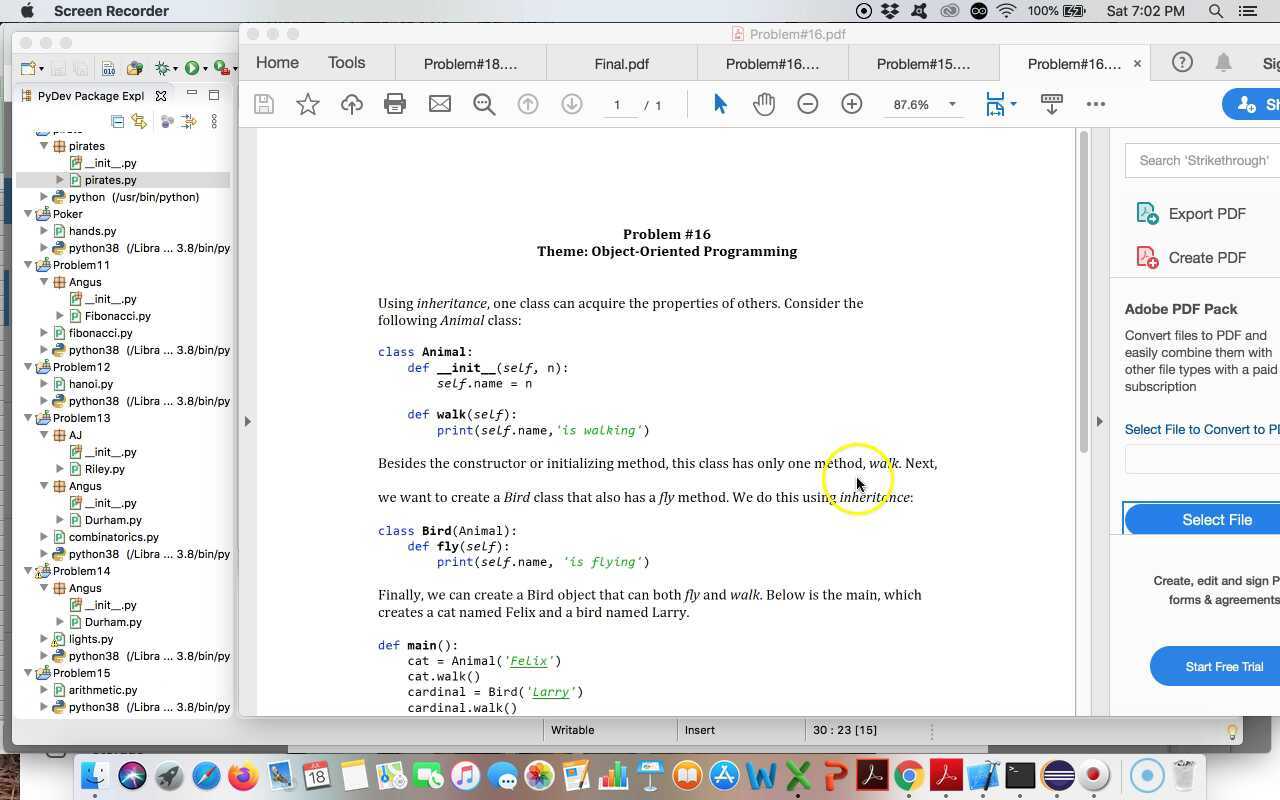1280x800 pixels.
Task: Collapse All in PyDev Package Explorer toolbar
Action: (x=117, y=120)
